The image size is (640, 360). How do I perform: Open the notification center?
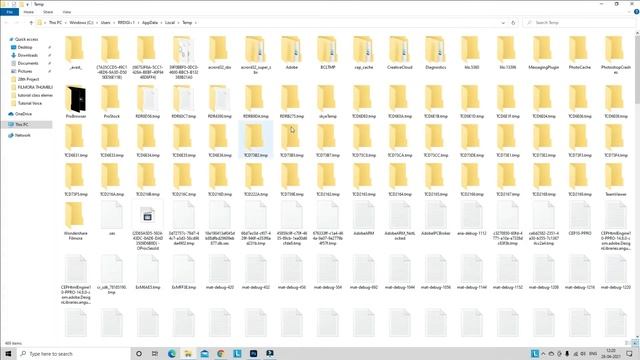(x=630, y=353)
